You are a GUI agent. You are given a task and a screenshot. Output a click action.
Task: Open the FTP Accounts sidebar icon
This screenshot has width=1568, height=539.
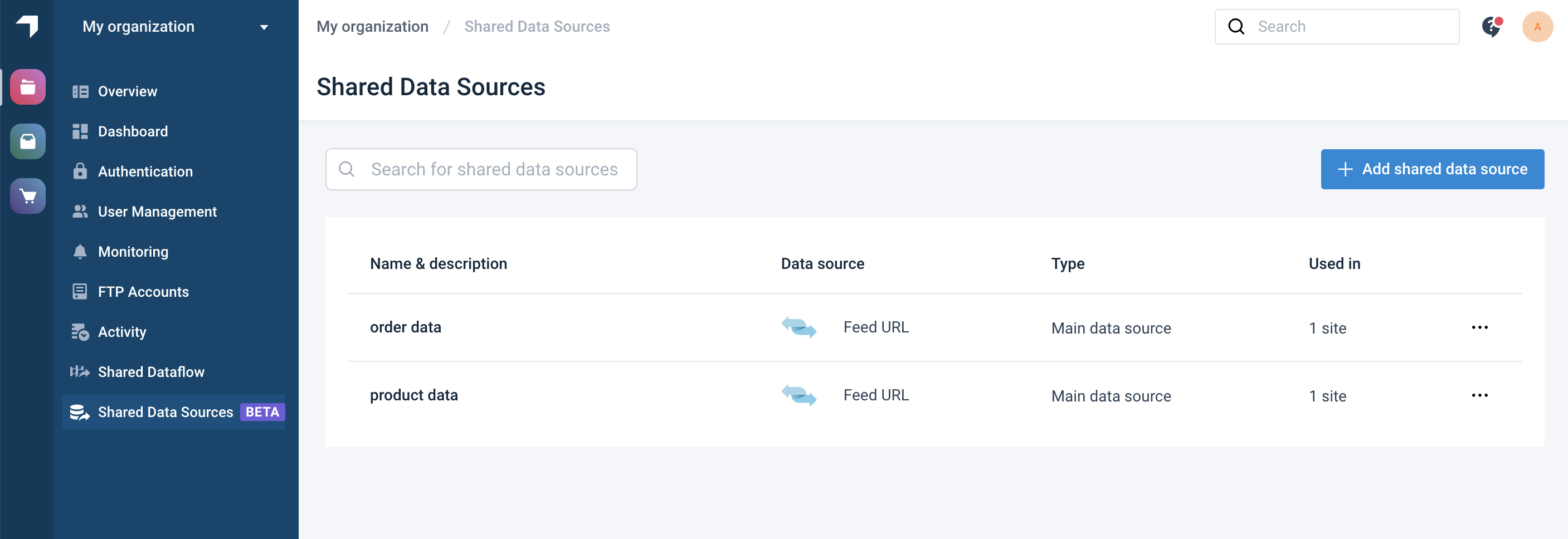tap(79, 291)
